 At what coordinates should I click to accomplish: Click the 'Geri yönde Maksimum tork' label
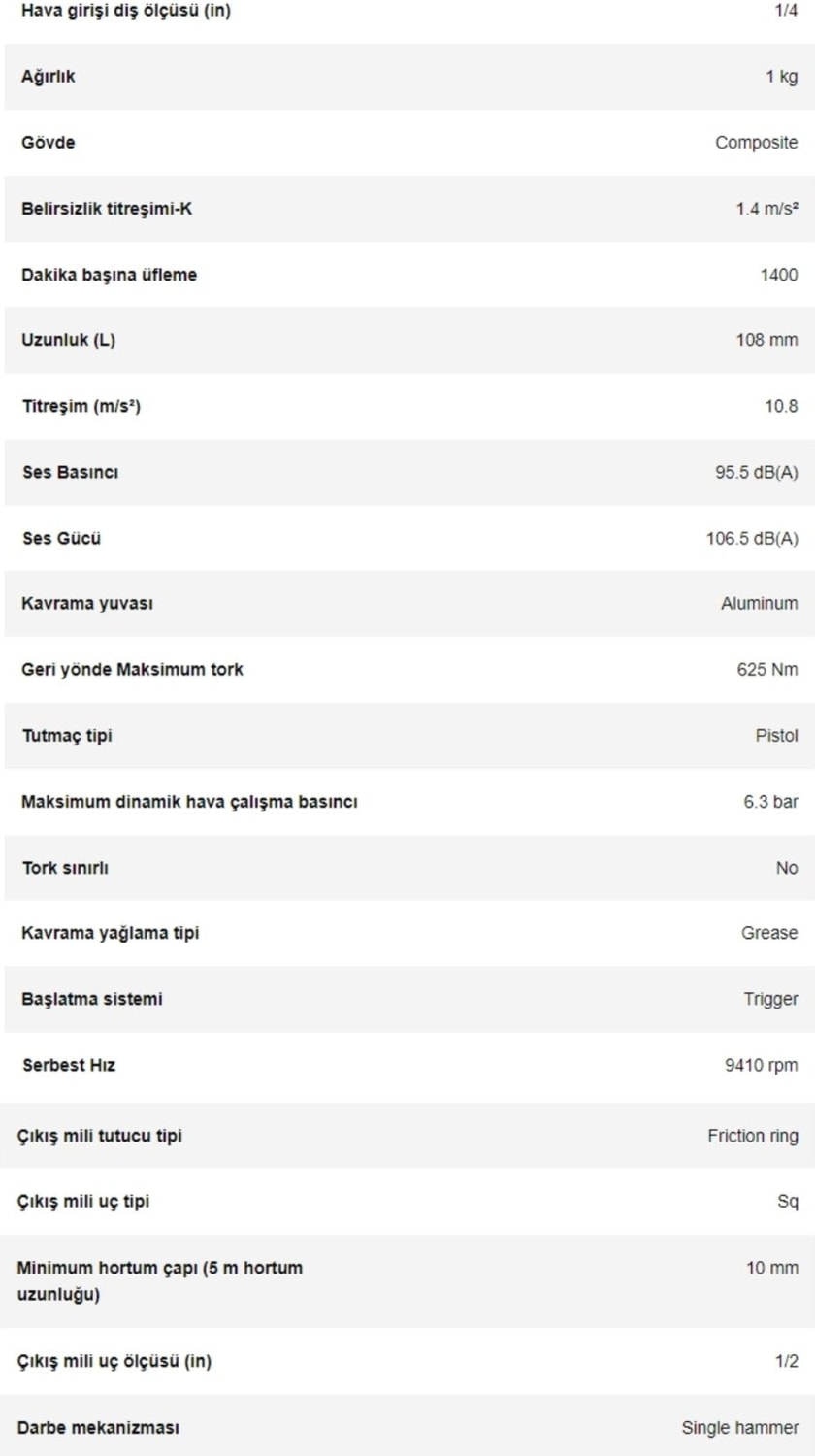pos(132,670)
